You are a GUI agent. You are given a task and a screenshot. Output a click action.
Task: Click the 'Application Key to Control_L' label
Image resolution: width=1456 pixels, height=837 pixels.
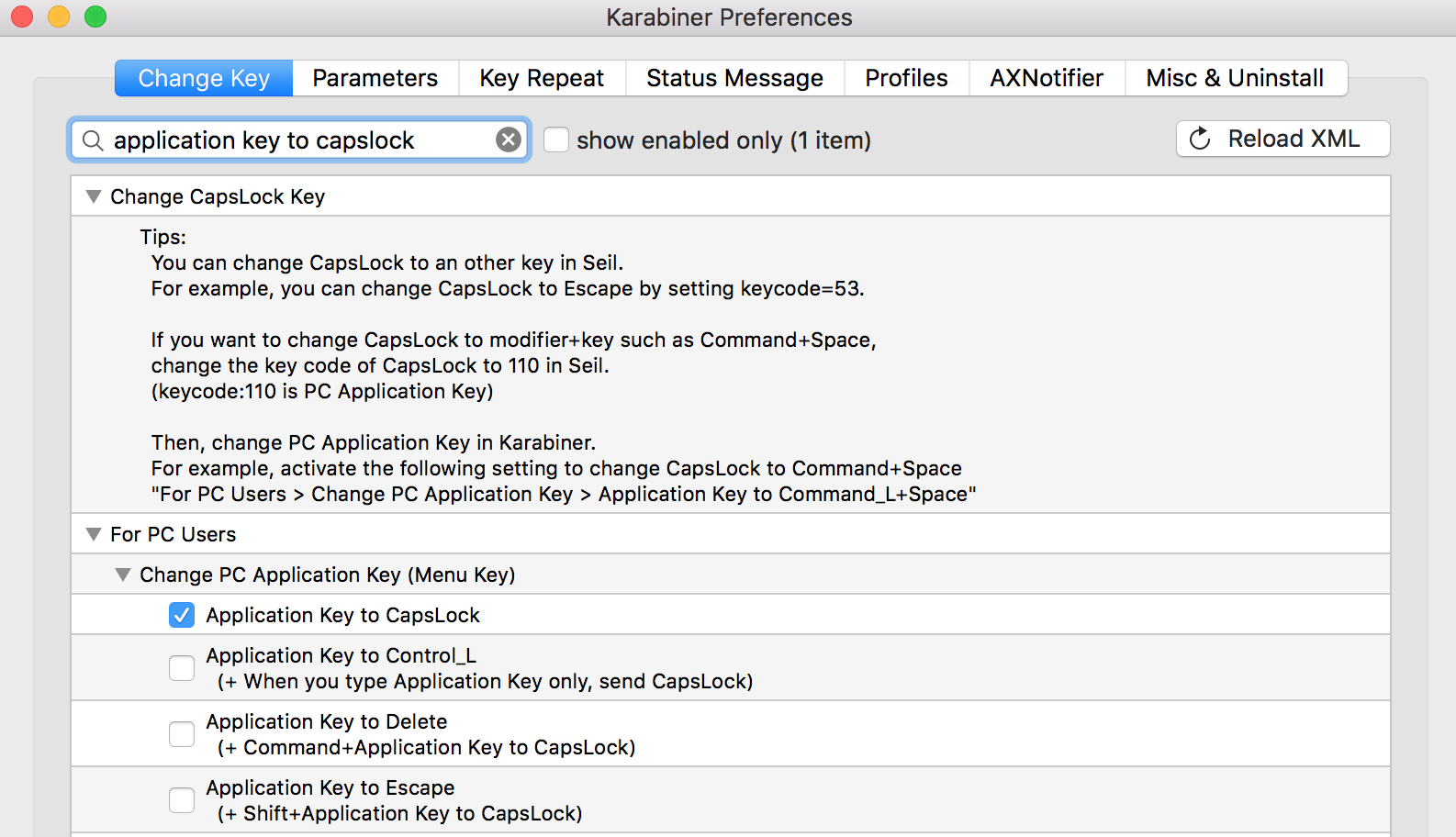click(x=341, y=655)
